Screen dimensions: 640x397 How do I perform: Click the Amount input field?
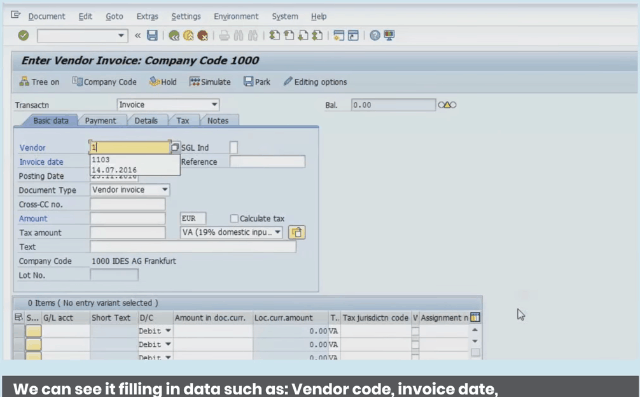click(x=128, y=218)
